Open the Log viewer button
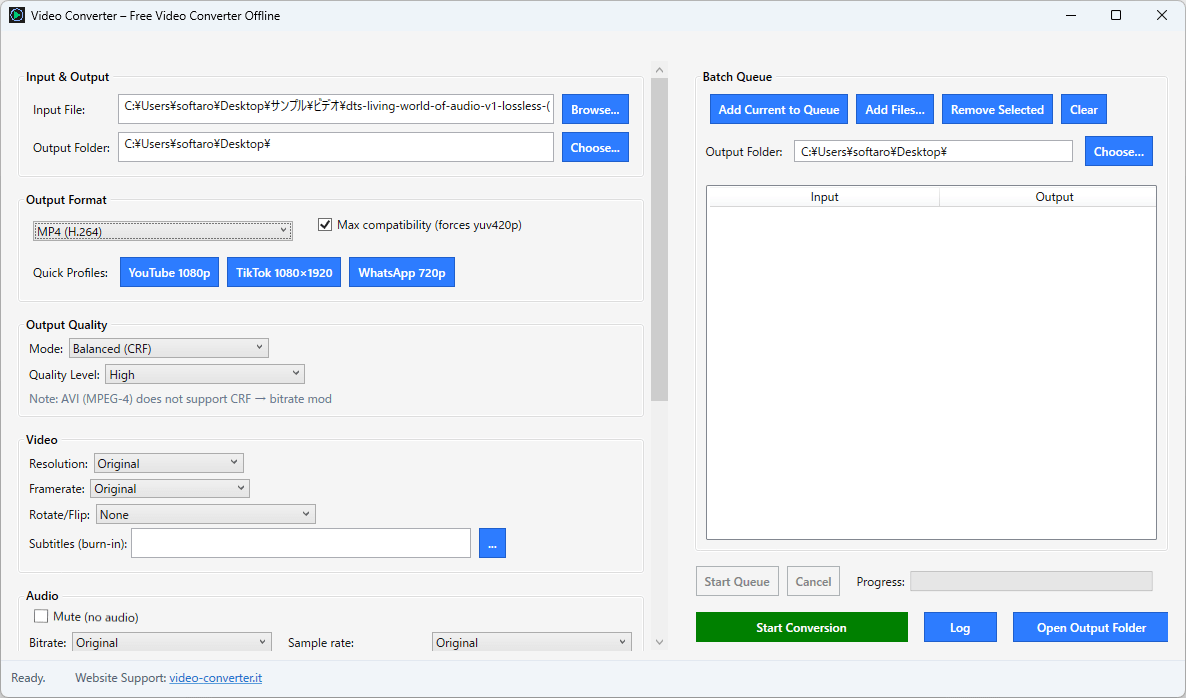This screenshot has width=1186, height=698. point(960,628)
